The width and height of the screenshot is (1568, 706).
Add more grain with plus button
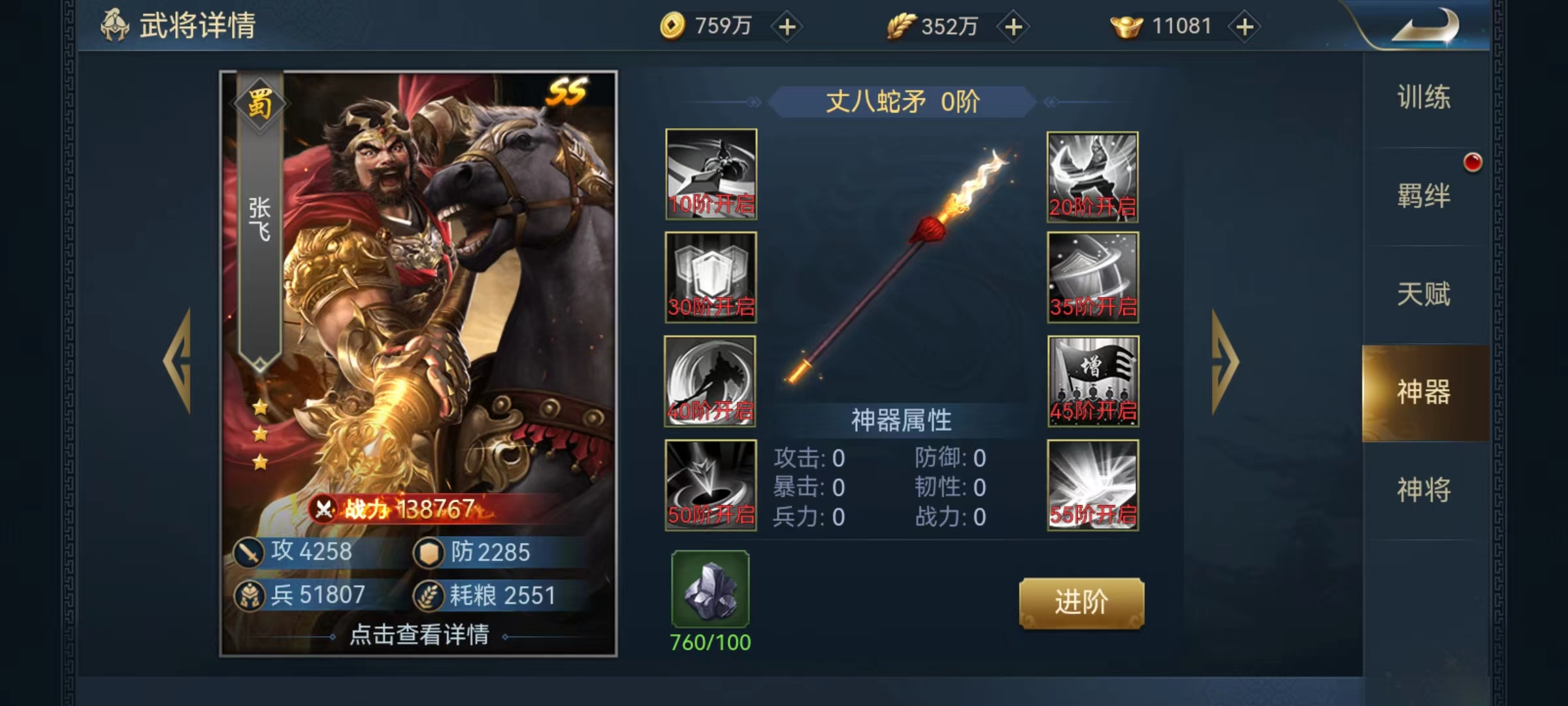(x=1013, y=27)
